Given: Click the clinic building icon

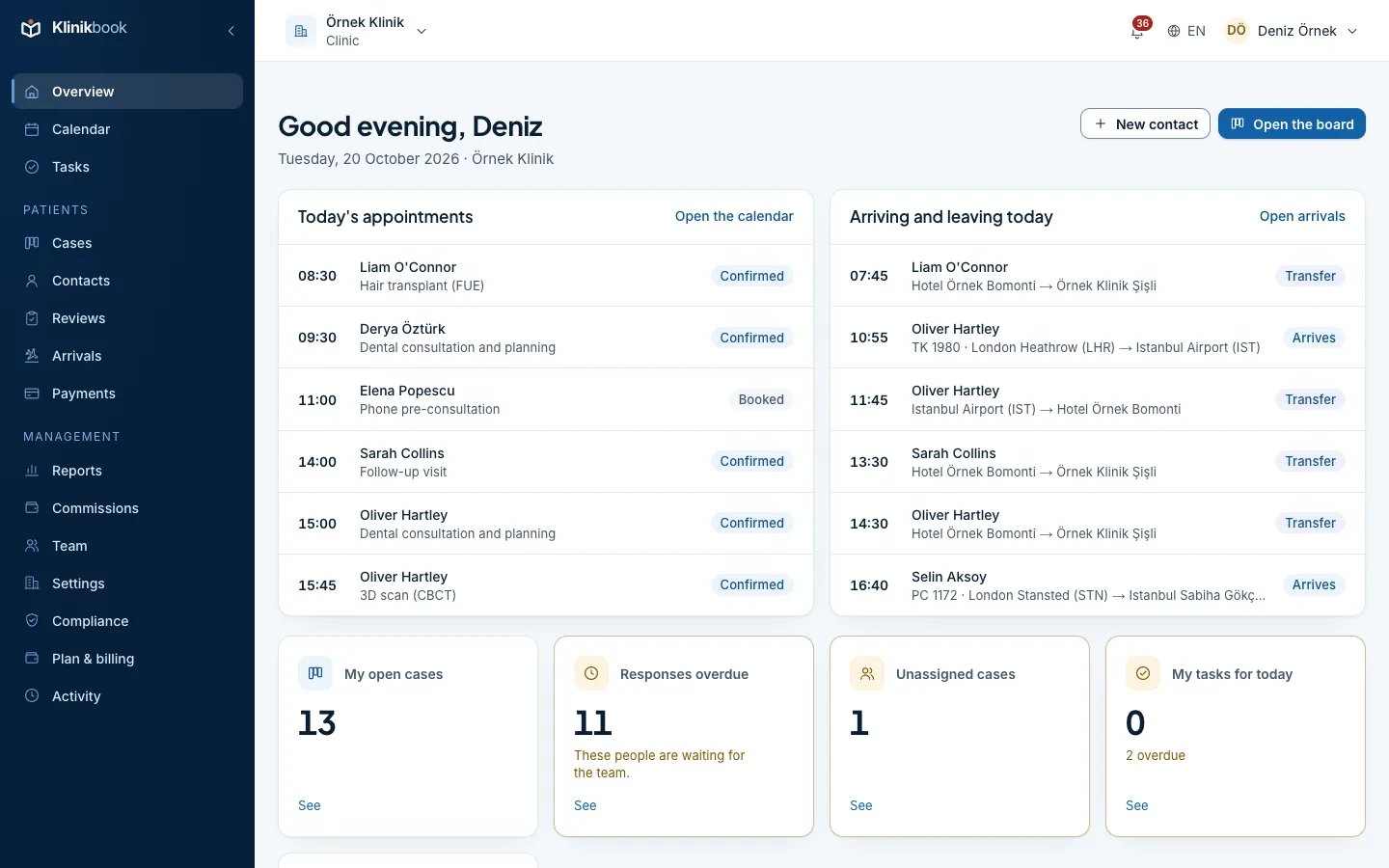Looking at the screenshot, I should [301, 31].
